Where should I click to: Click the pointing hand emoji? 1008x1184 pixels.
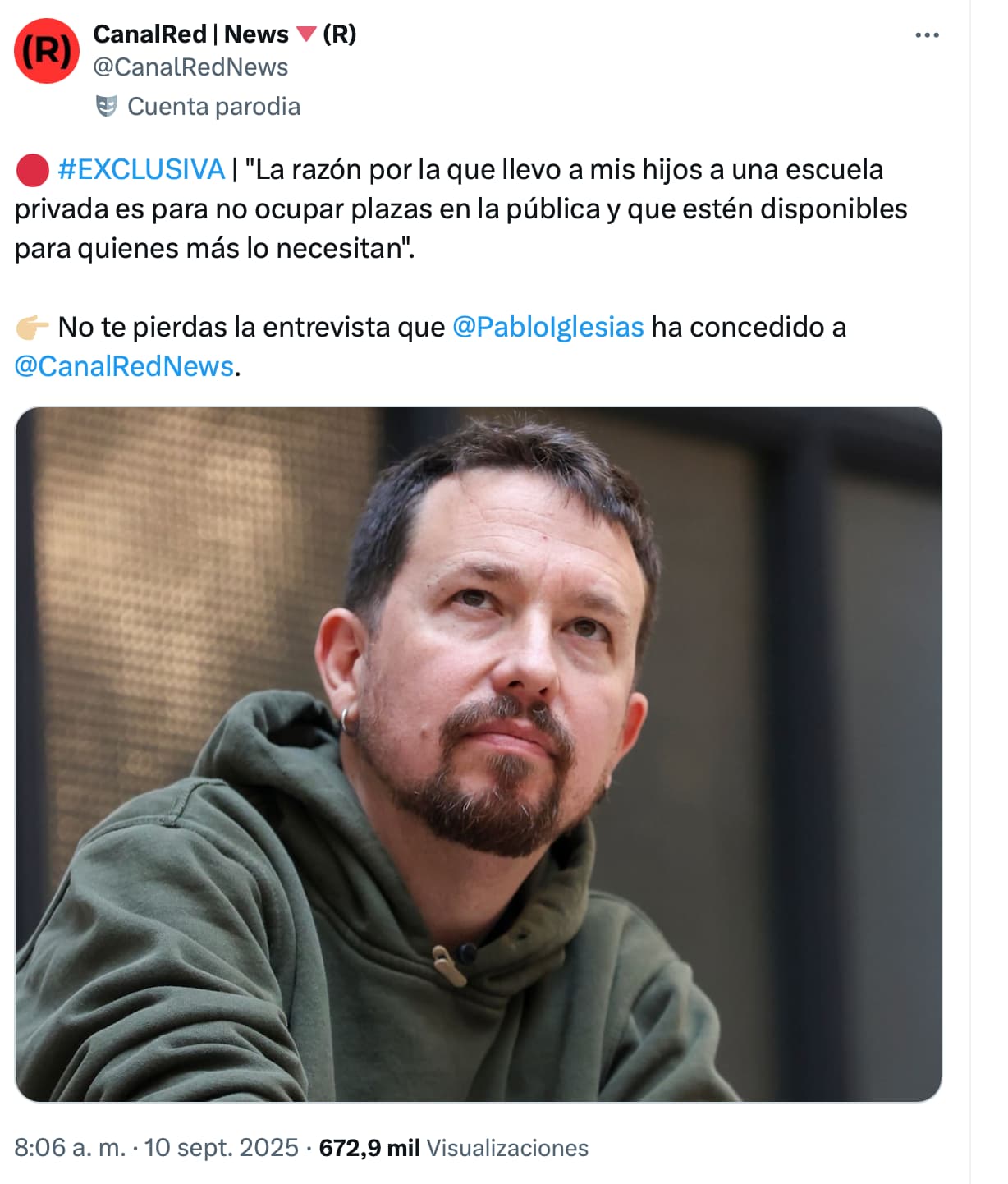(33, 328)
